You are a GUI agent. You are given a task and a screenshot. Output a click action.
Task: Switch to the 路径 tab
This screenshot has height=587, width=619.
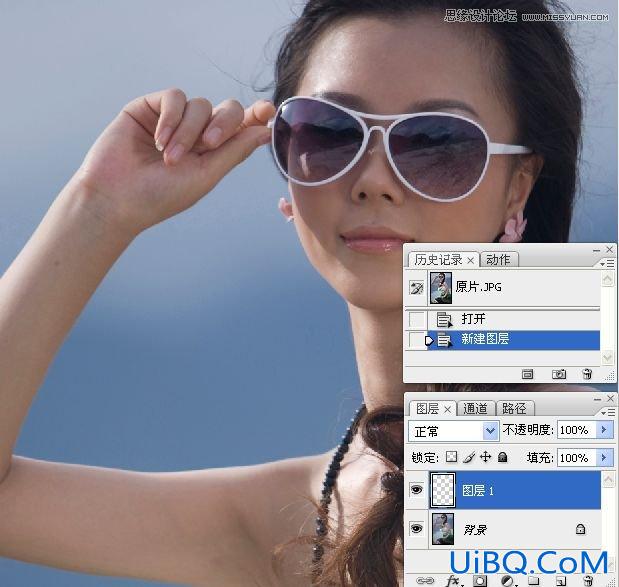point(514,409)
